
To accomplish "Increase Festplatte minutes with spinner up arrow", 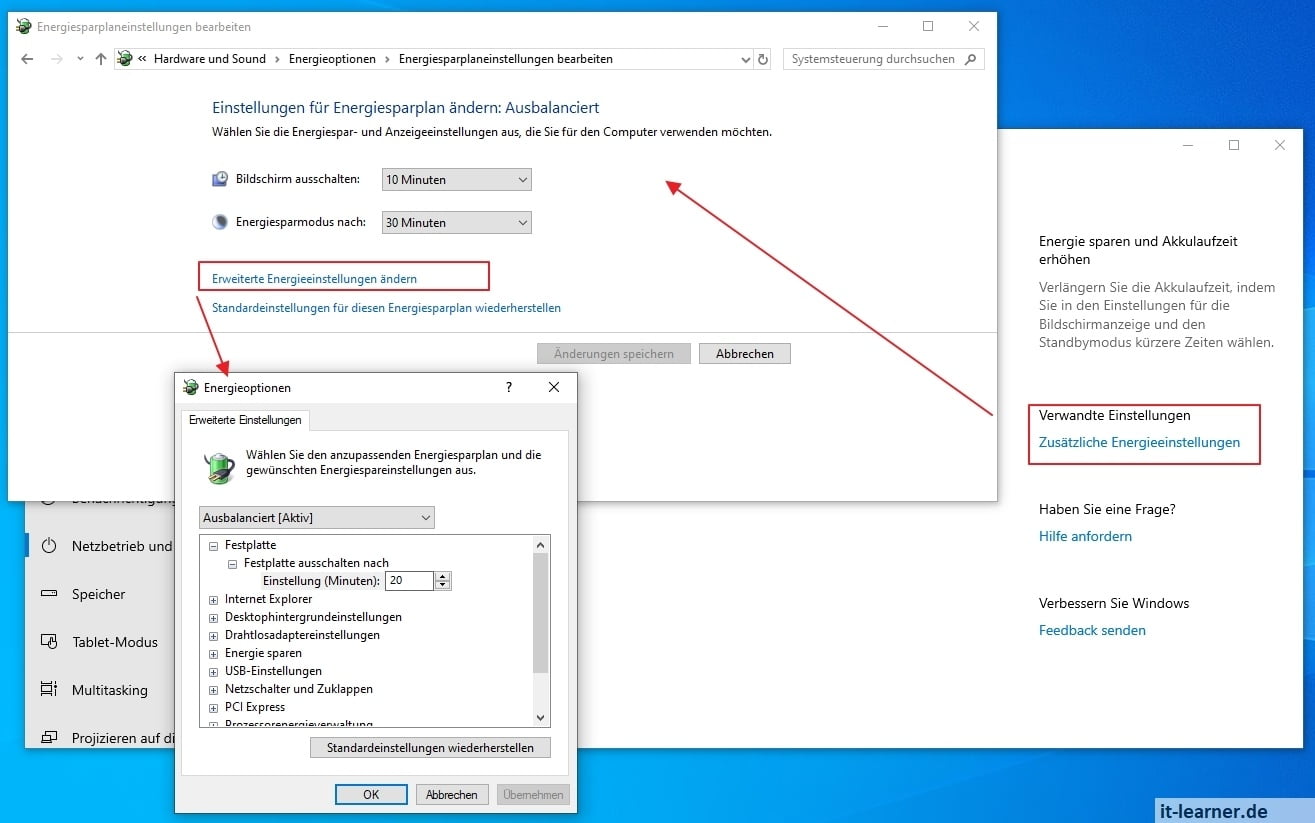I will tap(443, 576).
